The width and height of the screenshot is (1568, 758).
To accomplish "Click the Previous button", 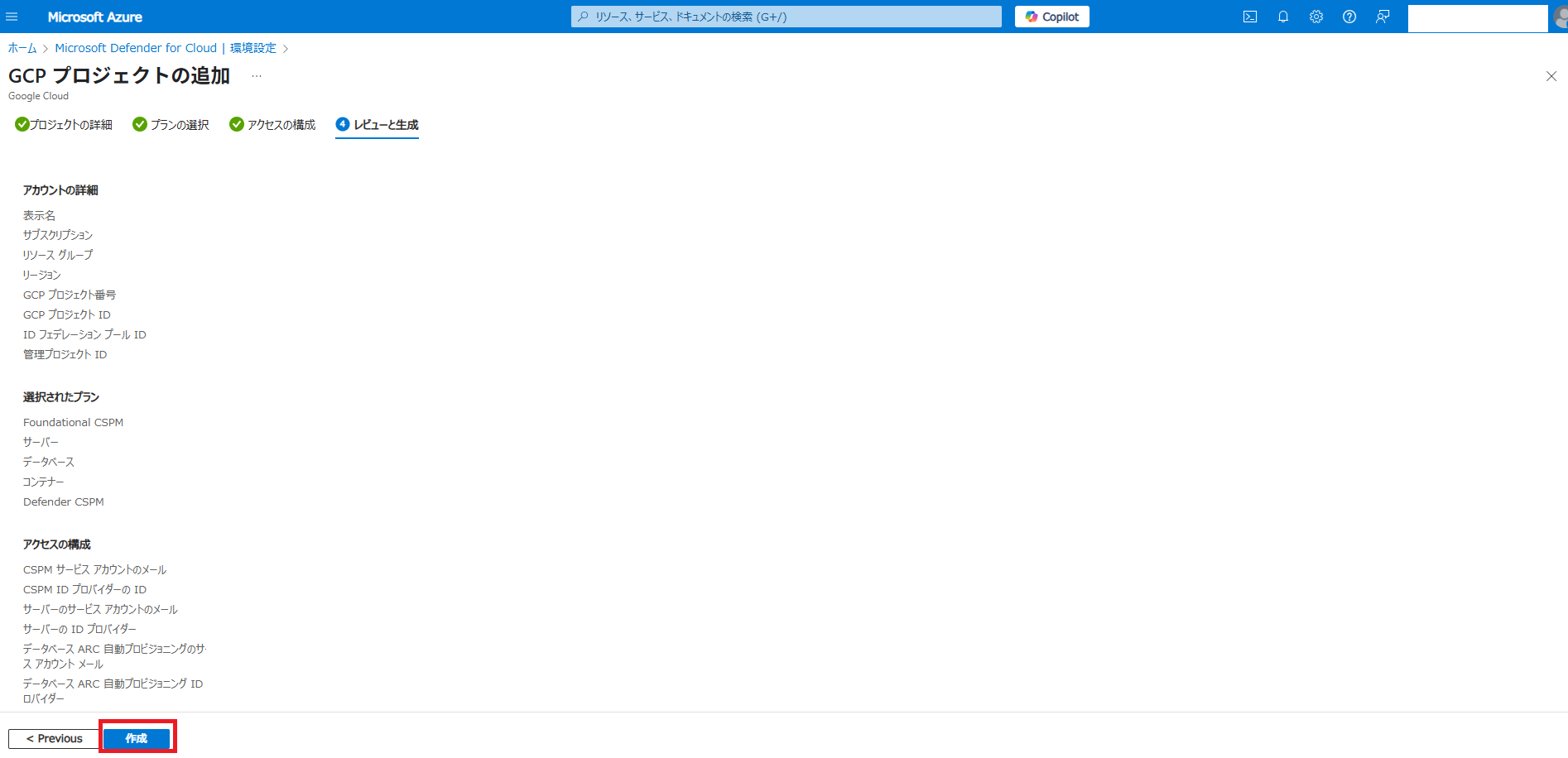I will click(55, 738).
